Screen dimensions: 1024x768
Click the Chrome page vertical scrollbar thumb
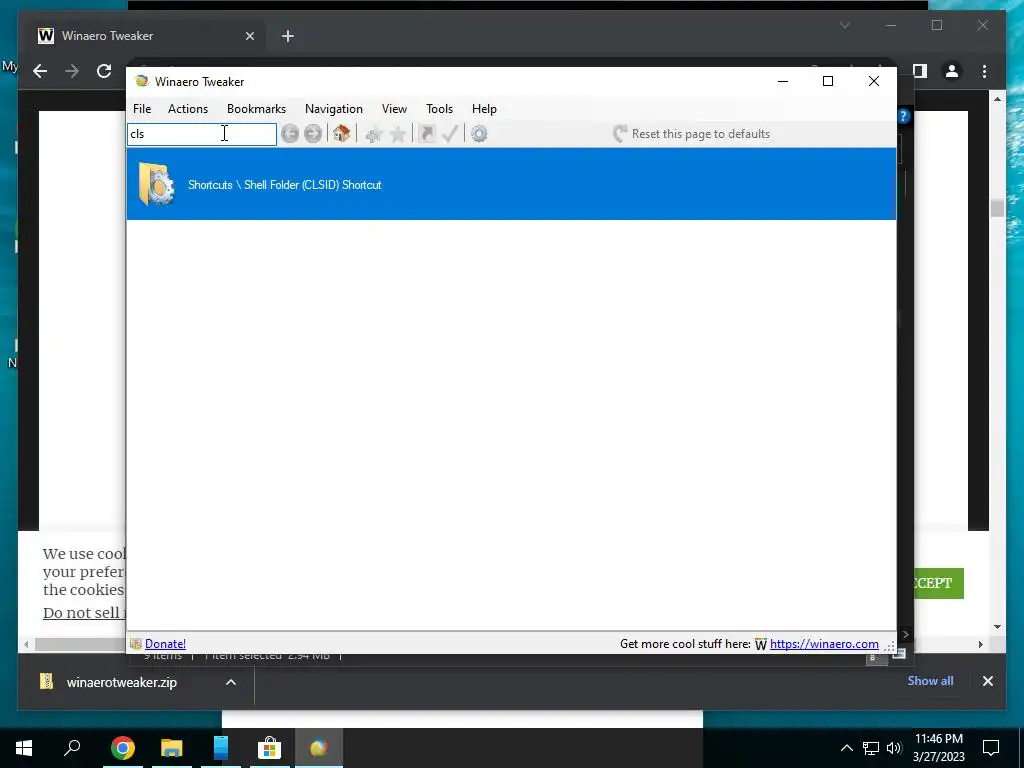pyautogui.click(x=997, y=208)
